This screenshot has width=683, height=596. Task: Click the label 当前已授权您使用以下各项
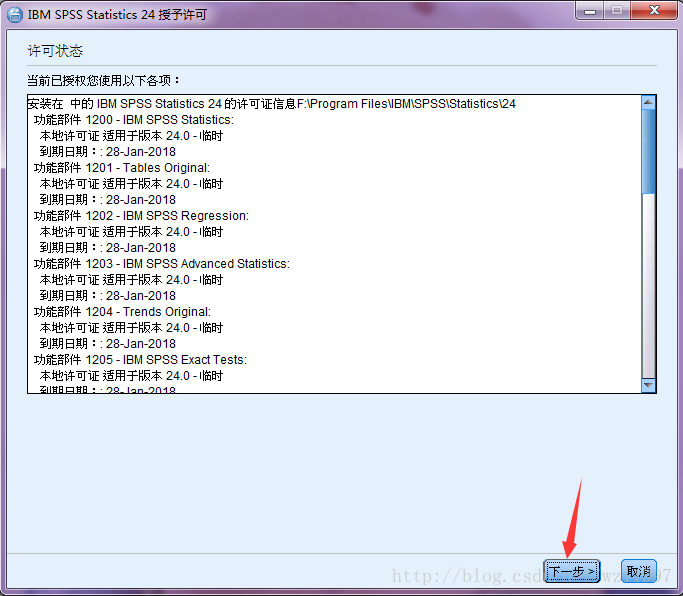[x=103, y=80]
